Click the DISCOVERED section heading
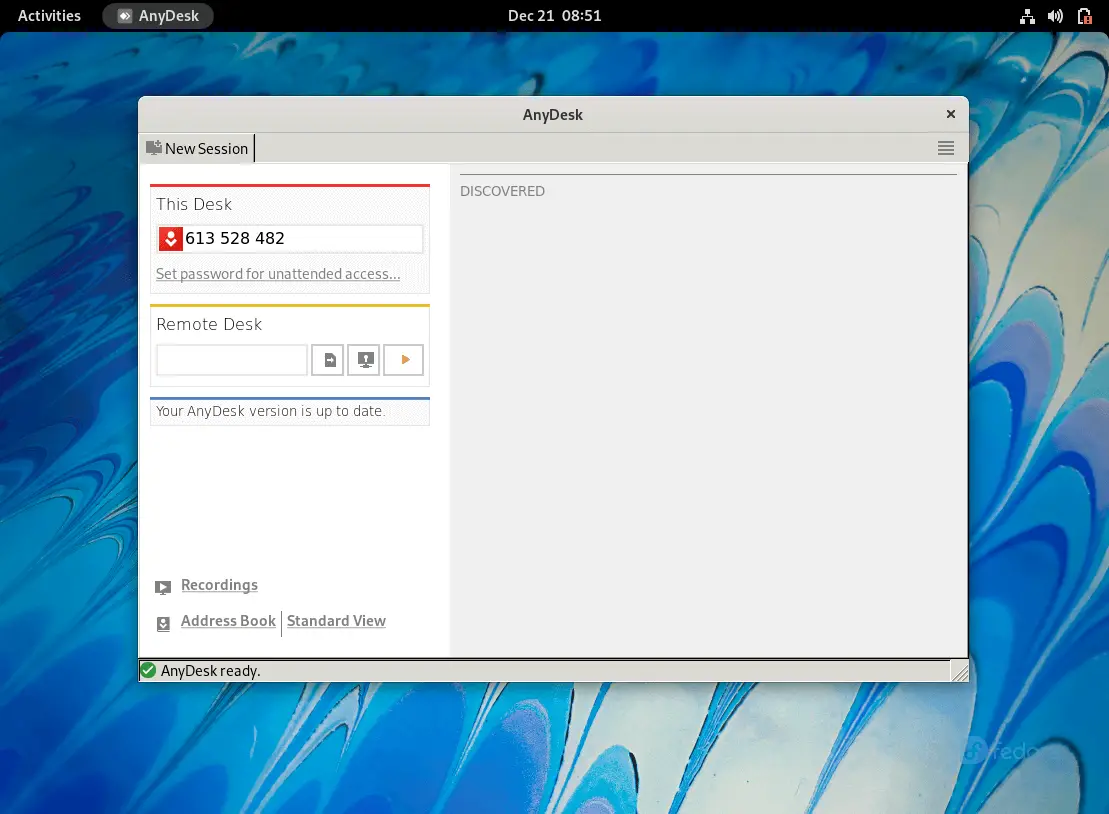Screen dimensions: 1109x814 [502, 191]
